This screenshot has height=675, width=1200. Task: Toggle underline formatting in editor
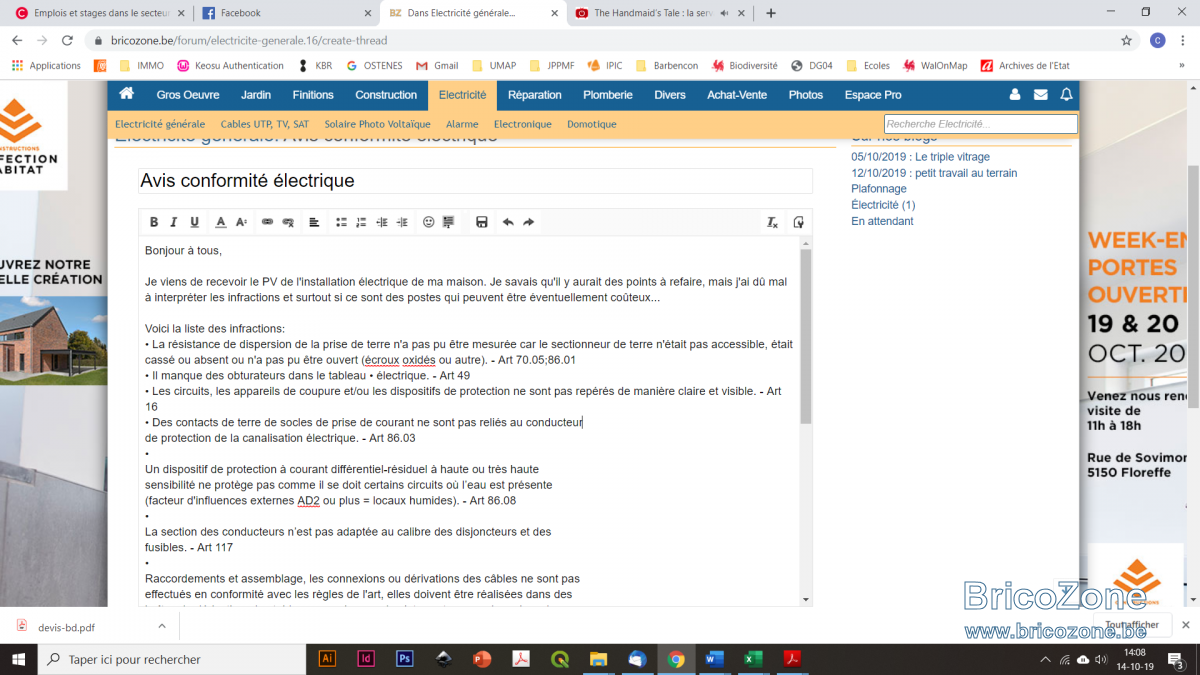[x=194, y=222]
